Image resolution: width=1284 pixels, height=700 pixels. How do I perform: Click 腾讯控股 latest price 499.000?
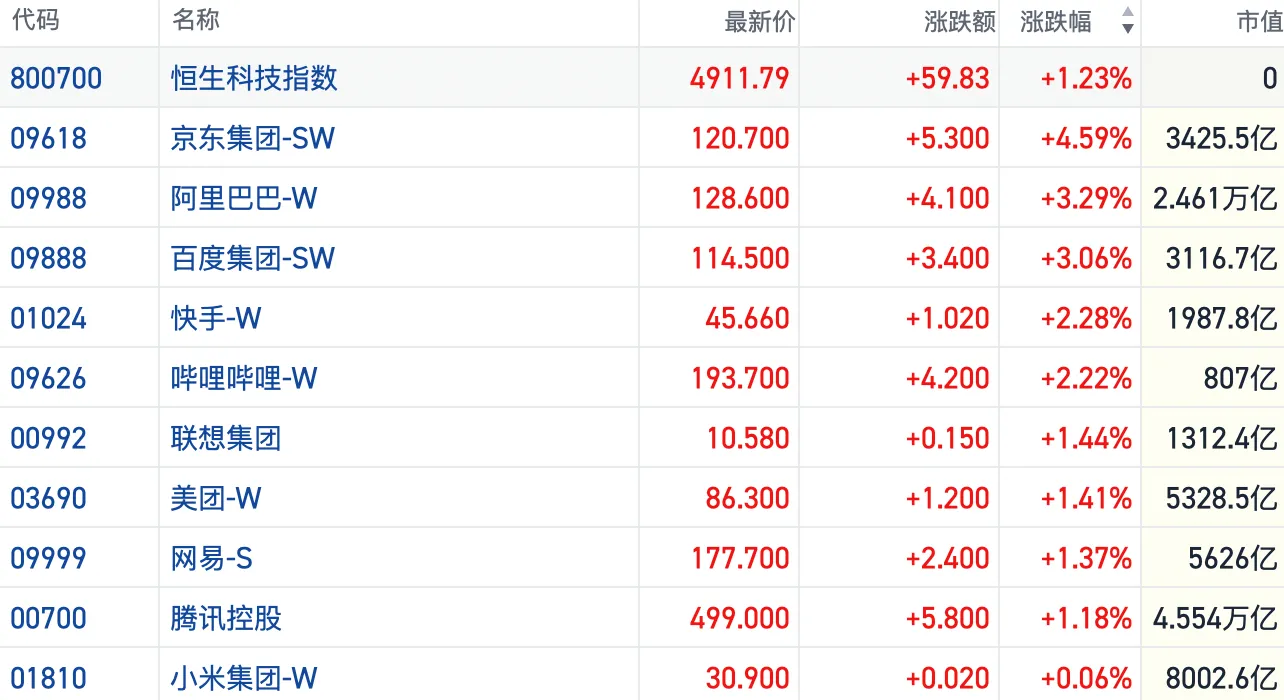click(740, 618)
